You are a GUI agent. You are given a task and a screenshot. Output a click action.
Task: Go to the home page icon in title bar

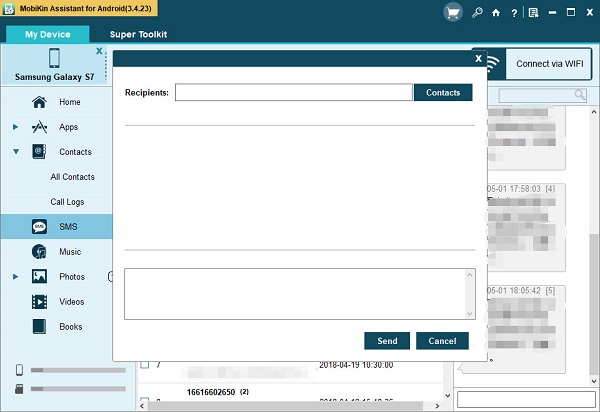[496, 13]
